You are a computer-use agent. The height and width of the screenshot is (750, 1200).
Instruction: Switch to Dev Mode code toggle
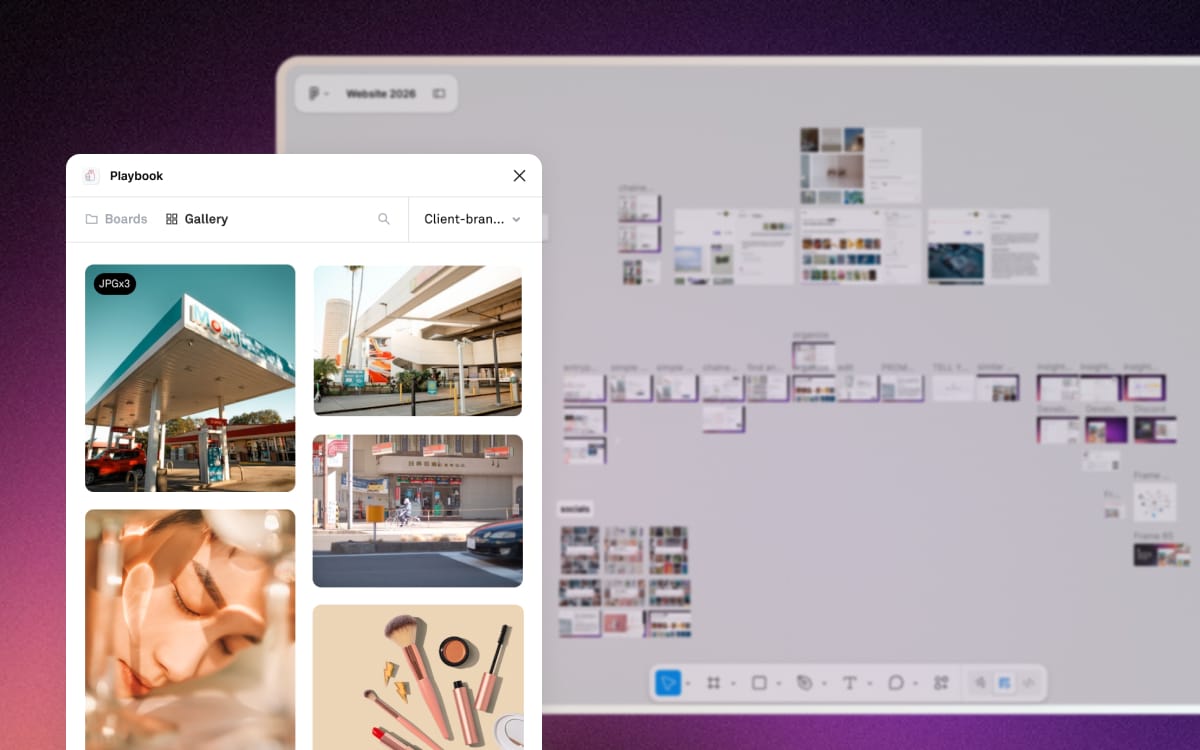click(x=1028, y=683)
